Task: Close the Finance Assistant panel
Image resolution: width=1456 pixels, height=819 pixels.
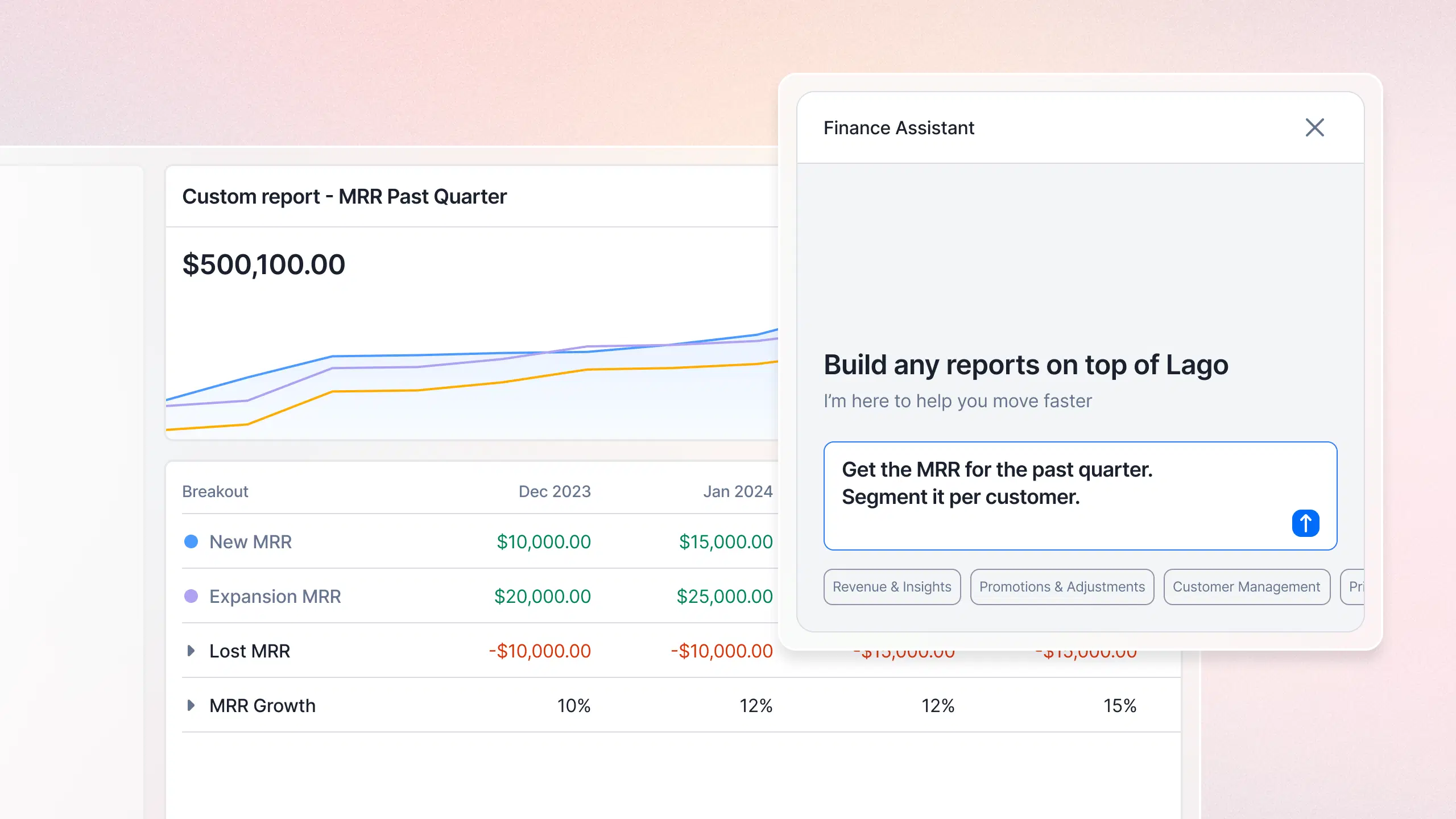Action: click(1314, 127)
